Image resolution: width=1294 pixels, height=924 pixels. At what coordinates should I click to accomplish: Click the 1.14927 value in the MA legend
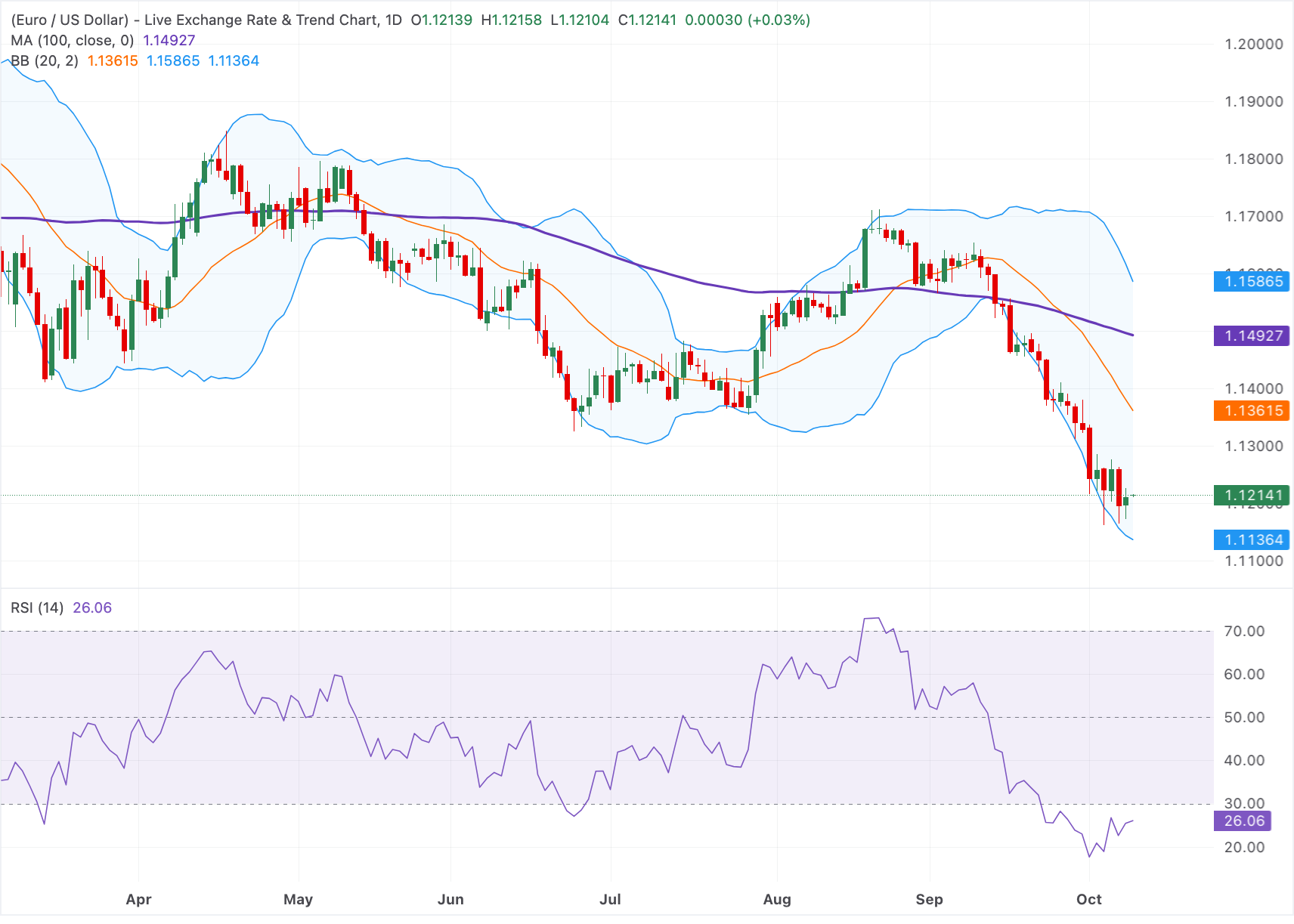pyautogui.click(x=169, y=40)
